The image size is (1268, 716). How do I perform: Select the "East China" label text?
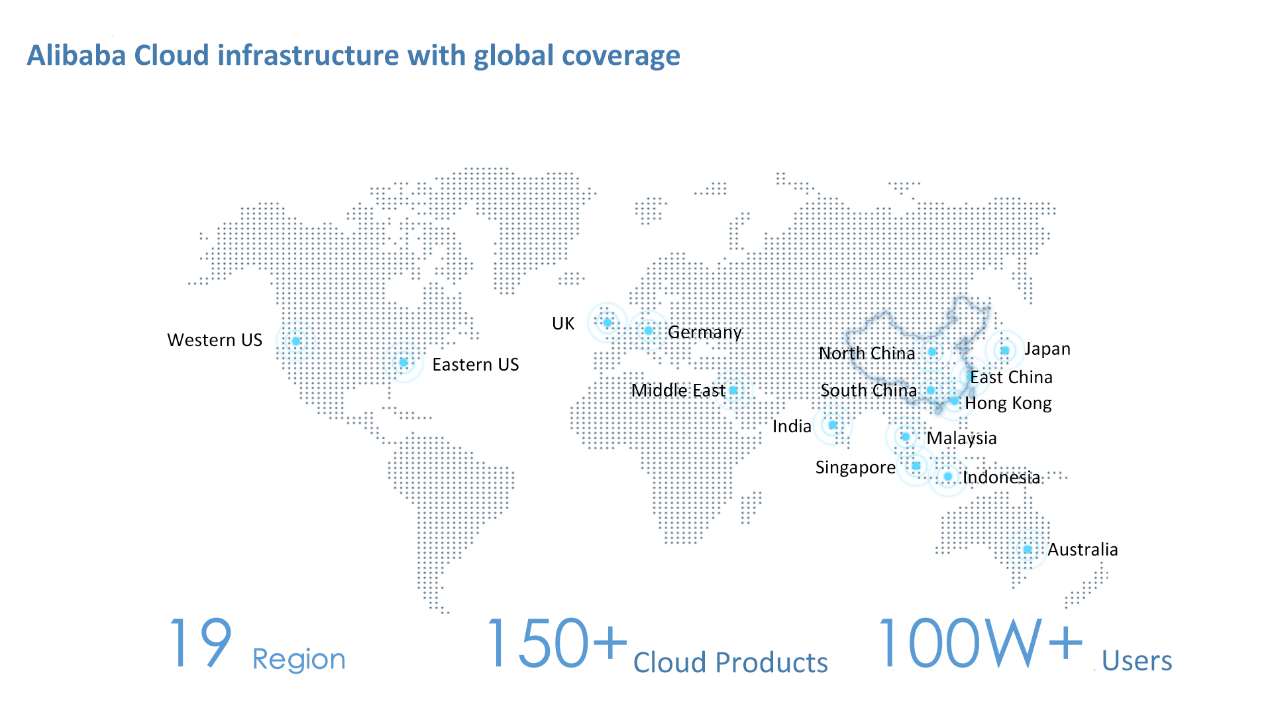point(1011,377)
